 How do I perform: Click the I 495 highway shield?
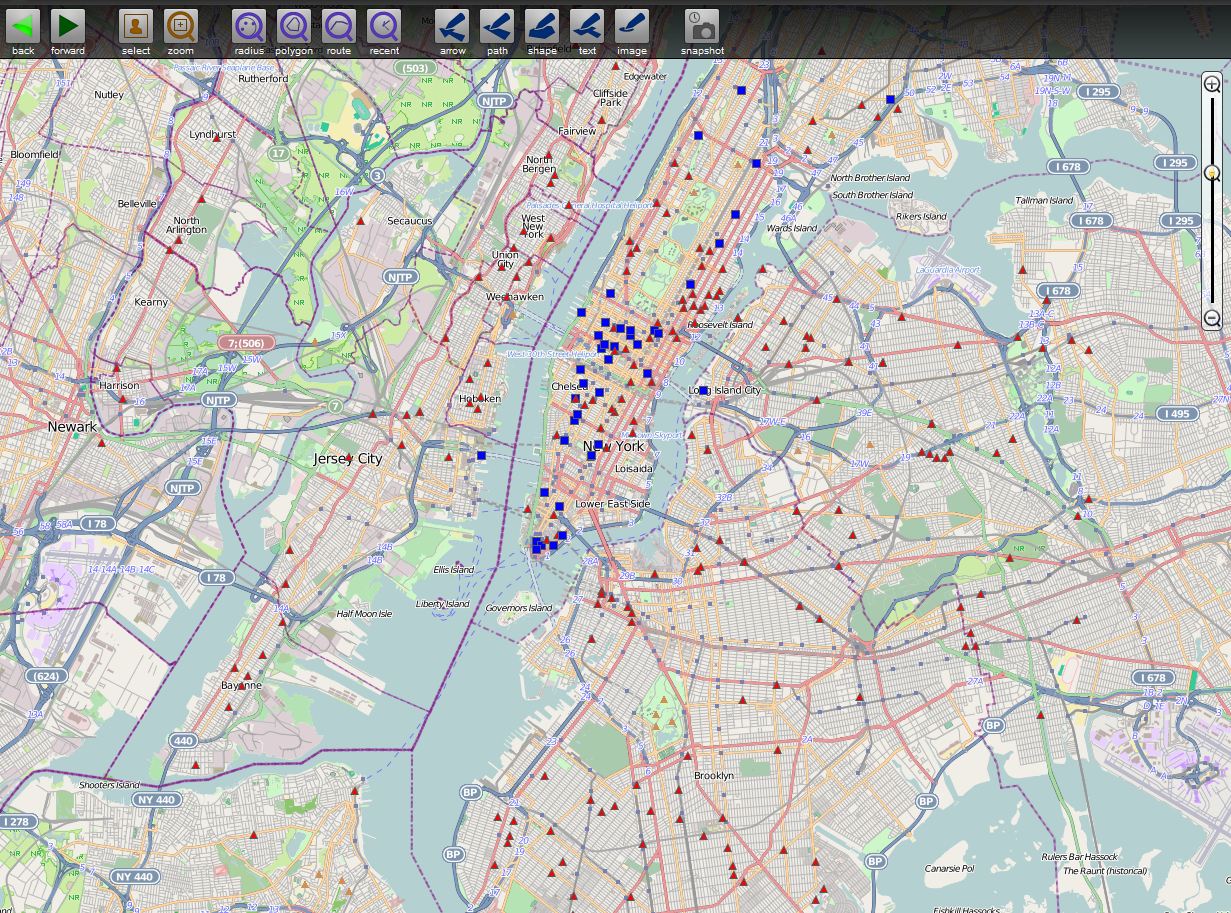point(1177,414)
